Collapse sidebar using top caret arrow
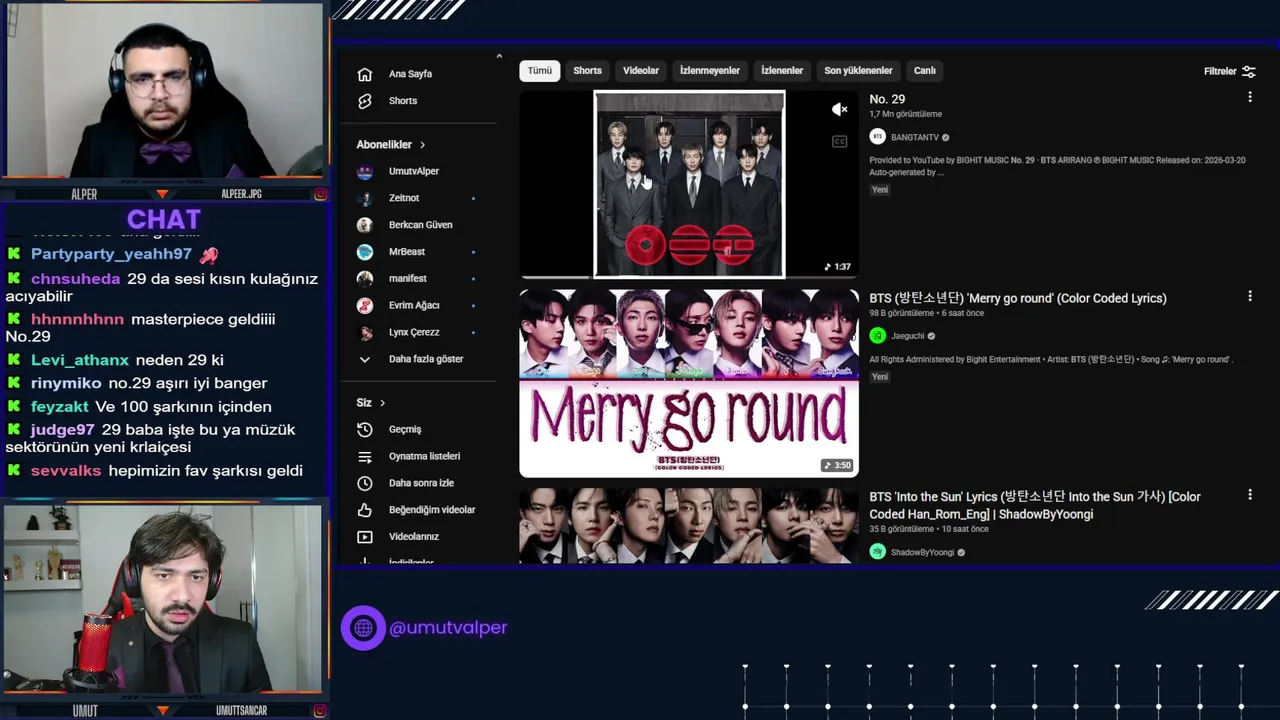 pos(499,57)
